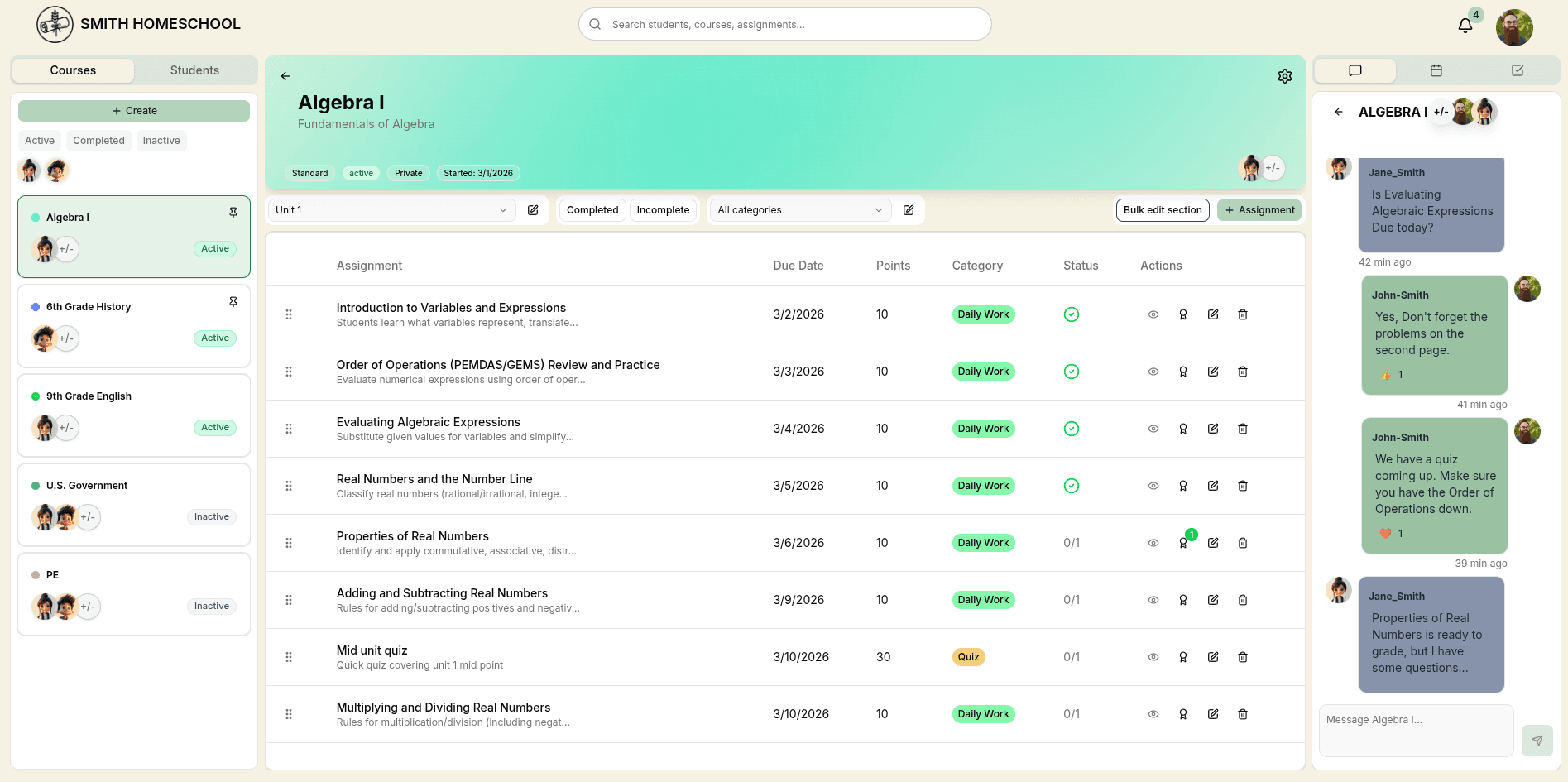
Task: Click the search students field
Action: tap(784, 24)
